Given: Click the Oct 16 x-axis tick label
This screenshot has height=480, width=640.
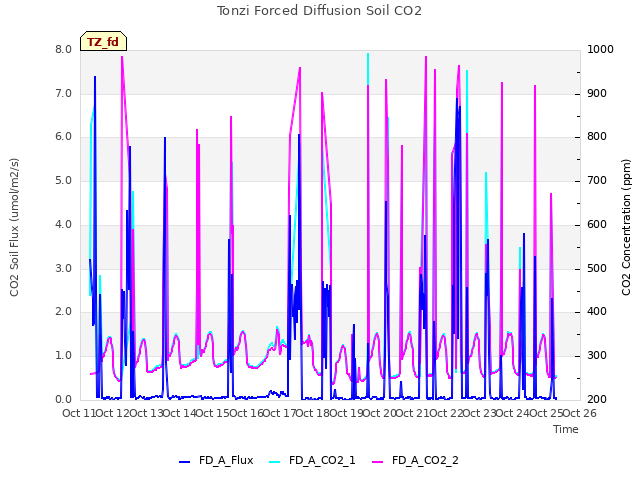Looking at the screenshot, I should pos(246,413).
